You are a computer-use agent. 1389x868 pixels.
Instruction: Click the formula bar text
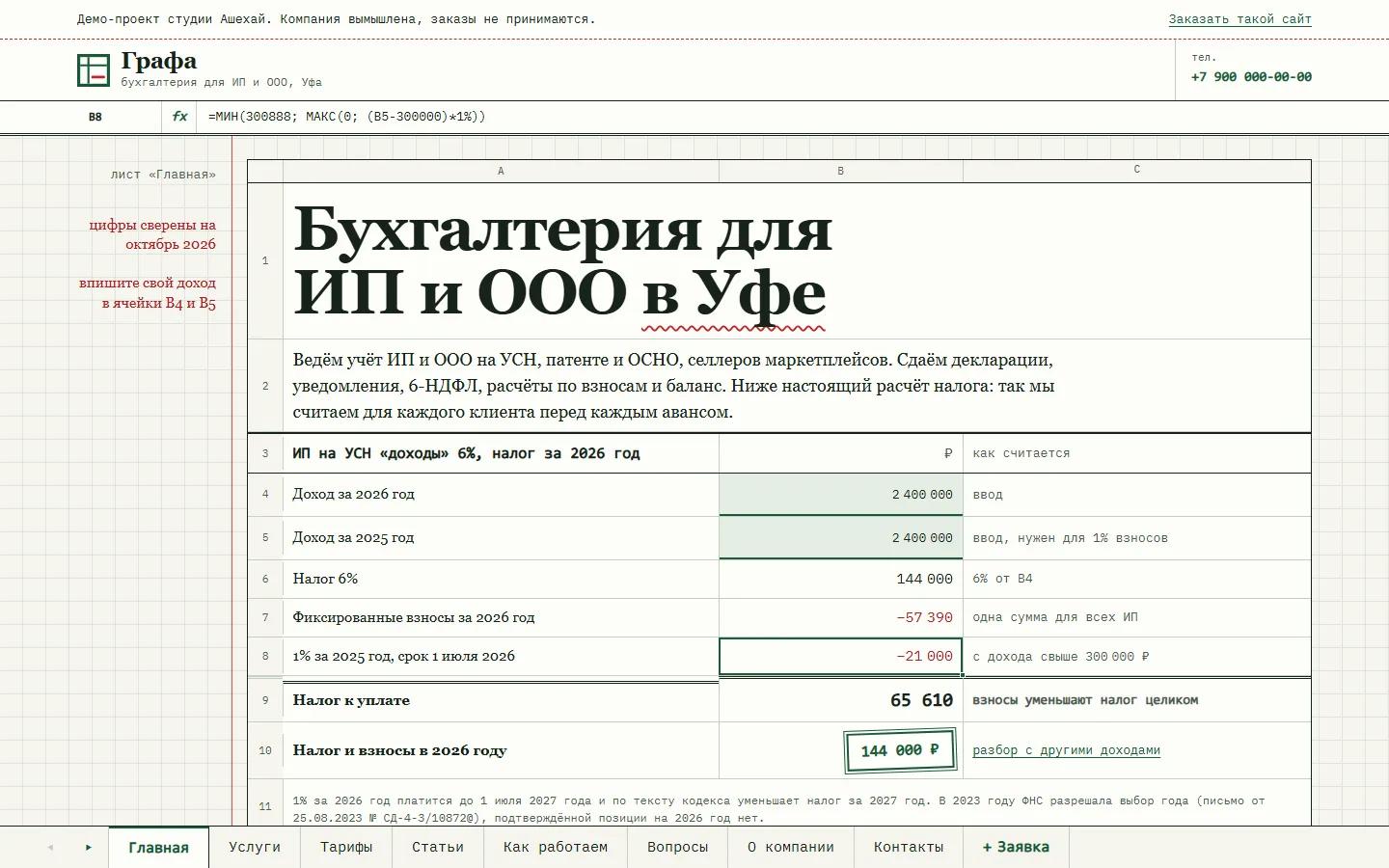[347, 117]
